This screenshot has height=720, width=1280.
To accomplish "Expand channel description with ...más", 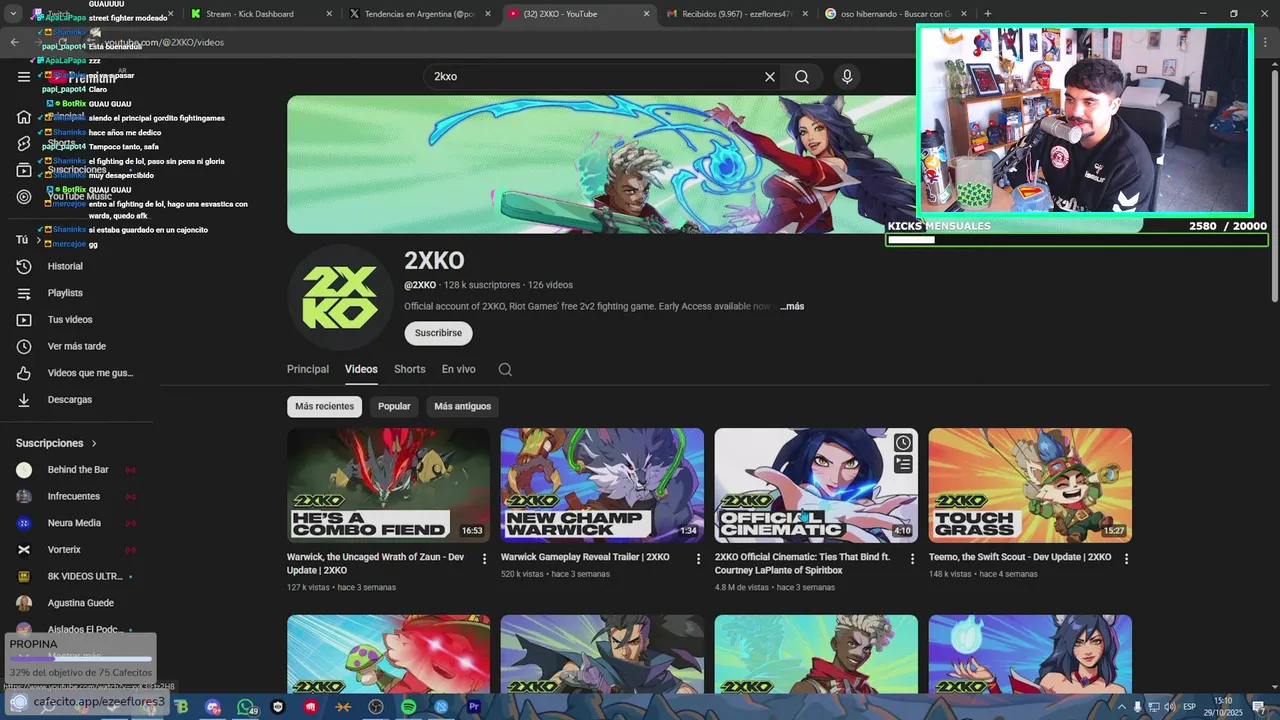I will [792, 306].
